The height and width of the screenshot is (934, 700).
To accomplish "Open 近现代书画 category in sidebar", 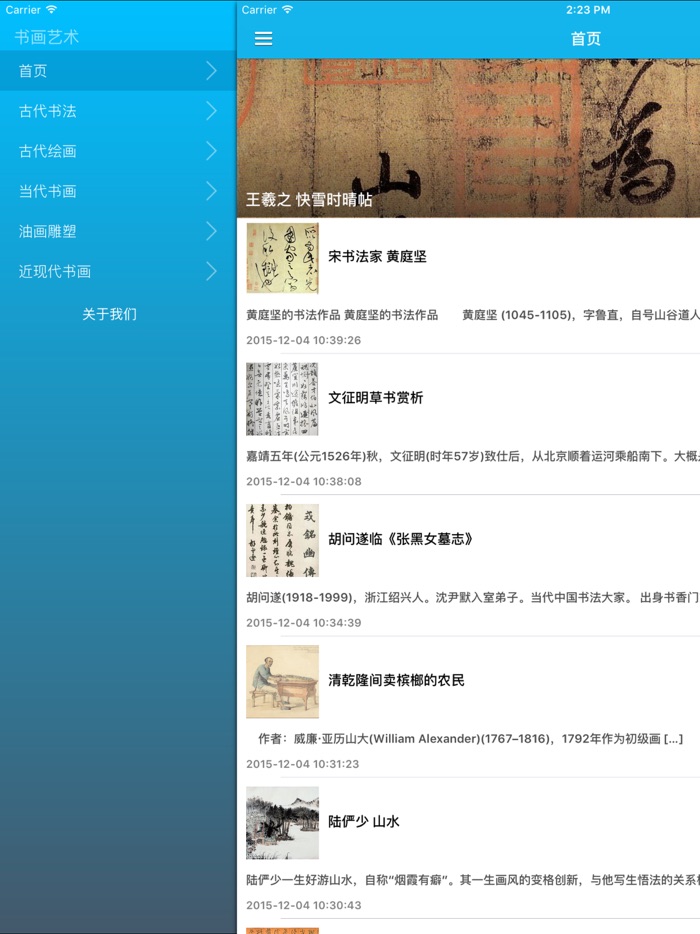I will pos(118,272).
